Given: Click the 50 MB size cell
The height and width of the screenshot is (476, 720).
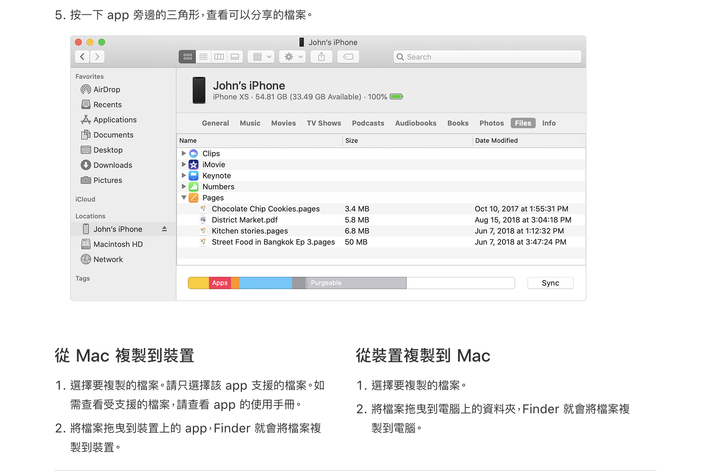Looking at the screenshot, I should click(356, 242).
